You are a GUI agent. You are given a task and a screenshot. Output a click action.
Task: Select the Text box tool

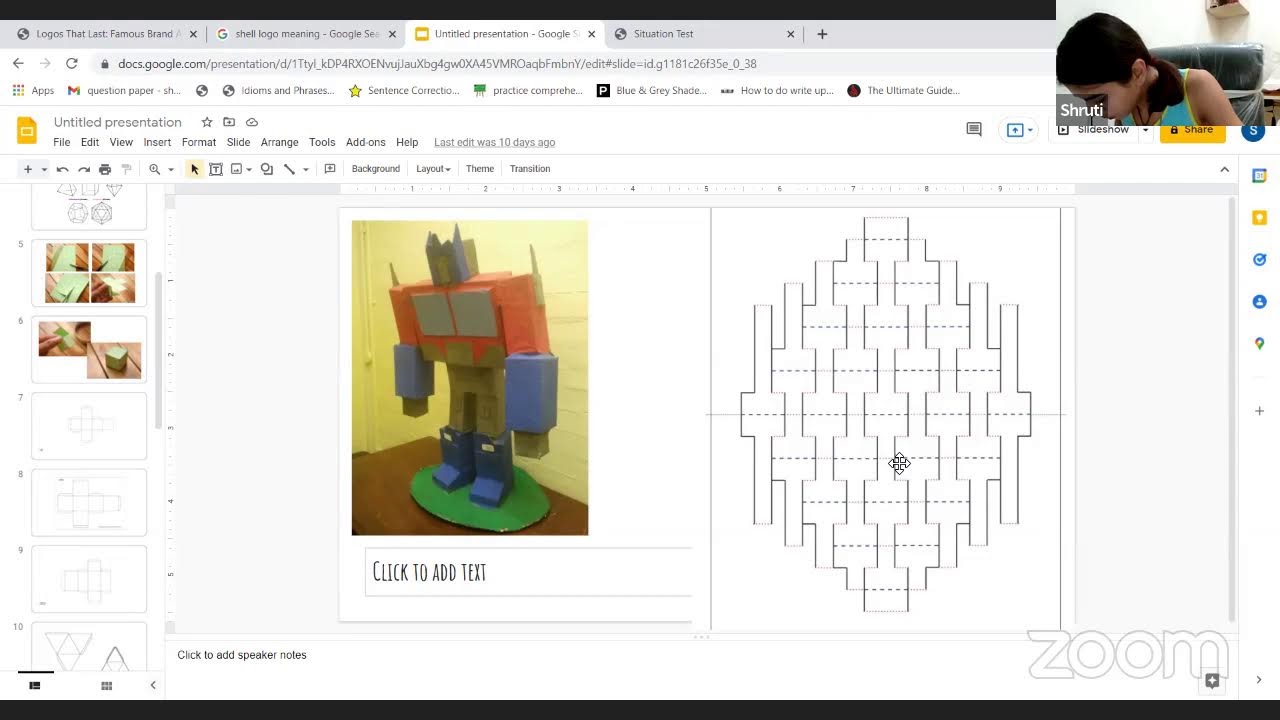(x=215, y=169)
